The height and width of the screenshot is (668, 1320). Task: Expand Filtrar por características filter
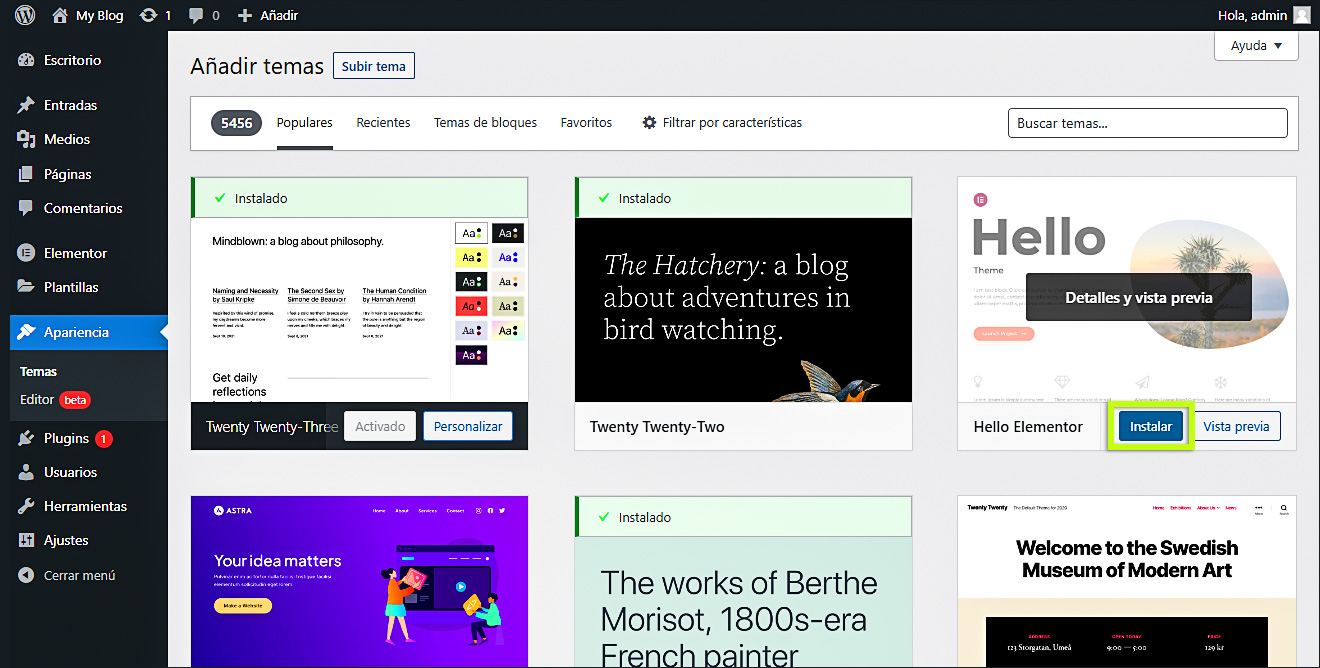(x=722, y=123)
